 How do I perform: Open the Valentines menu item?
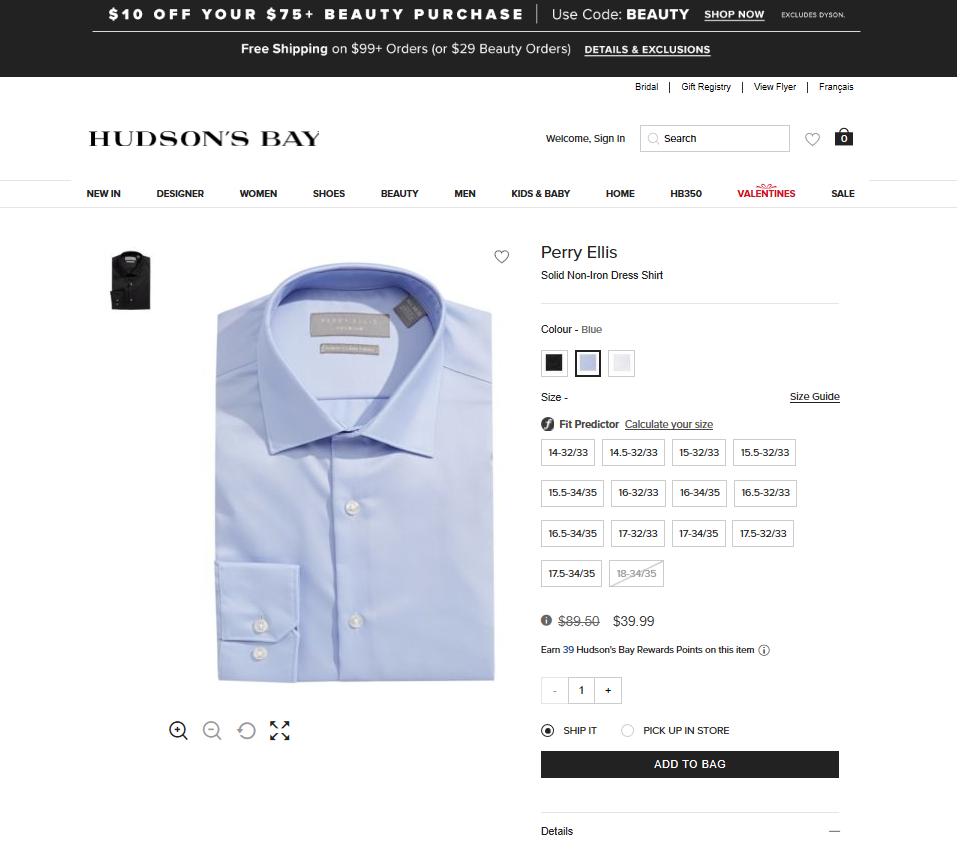point(766,193)
